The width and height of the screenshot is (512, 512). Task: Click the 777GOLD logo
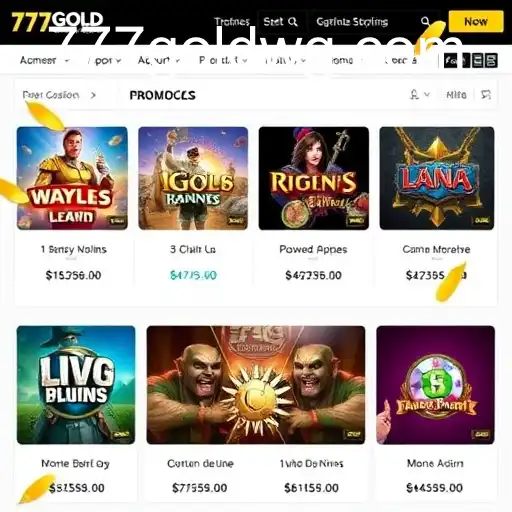point(57,21)
